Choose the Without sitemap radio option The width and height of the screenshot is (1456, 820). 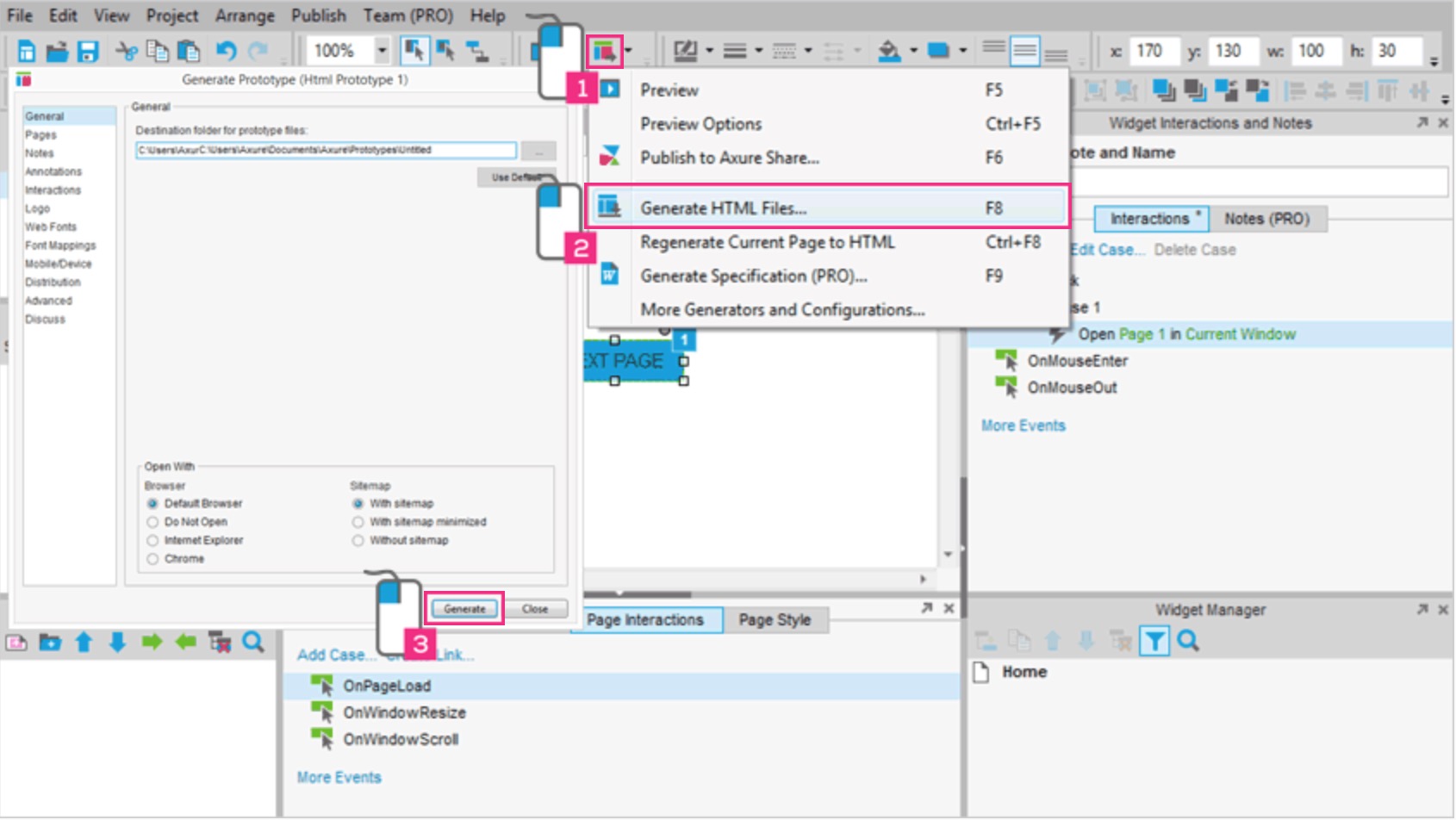(x=358, y=541)
